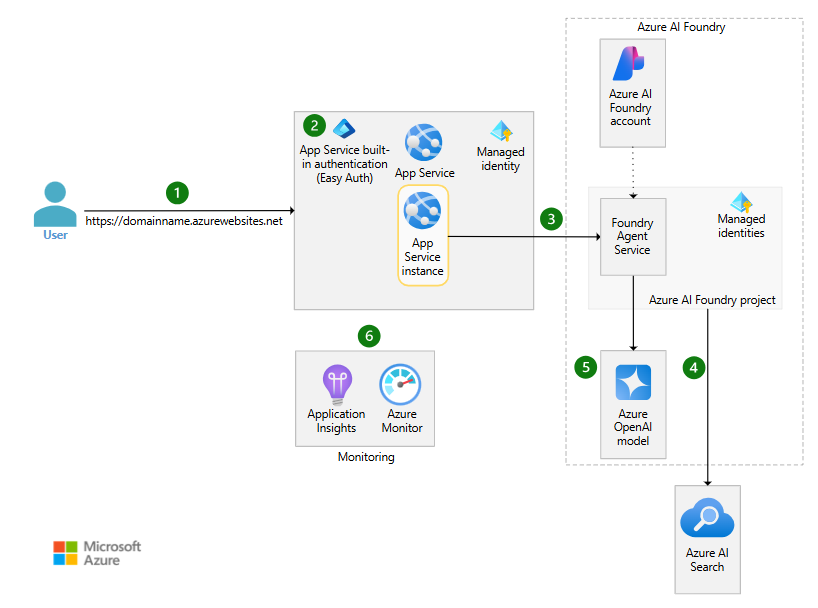
Task: Click the 'Managed identities' label text
Action: click(x=741, y=226)
